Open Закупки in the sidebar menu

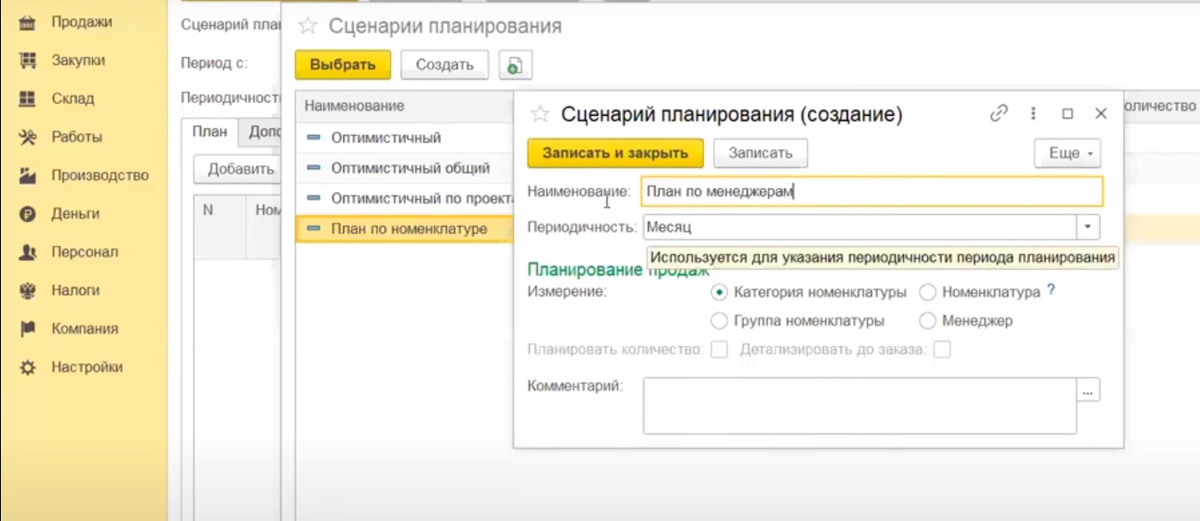[x=78, y=60]
